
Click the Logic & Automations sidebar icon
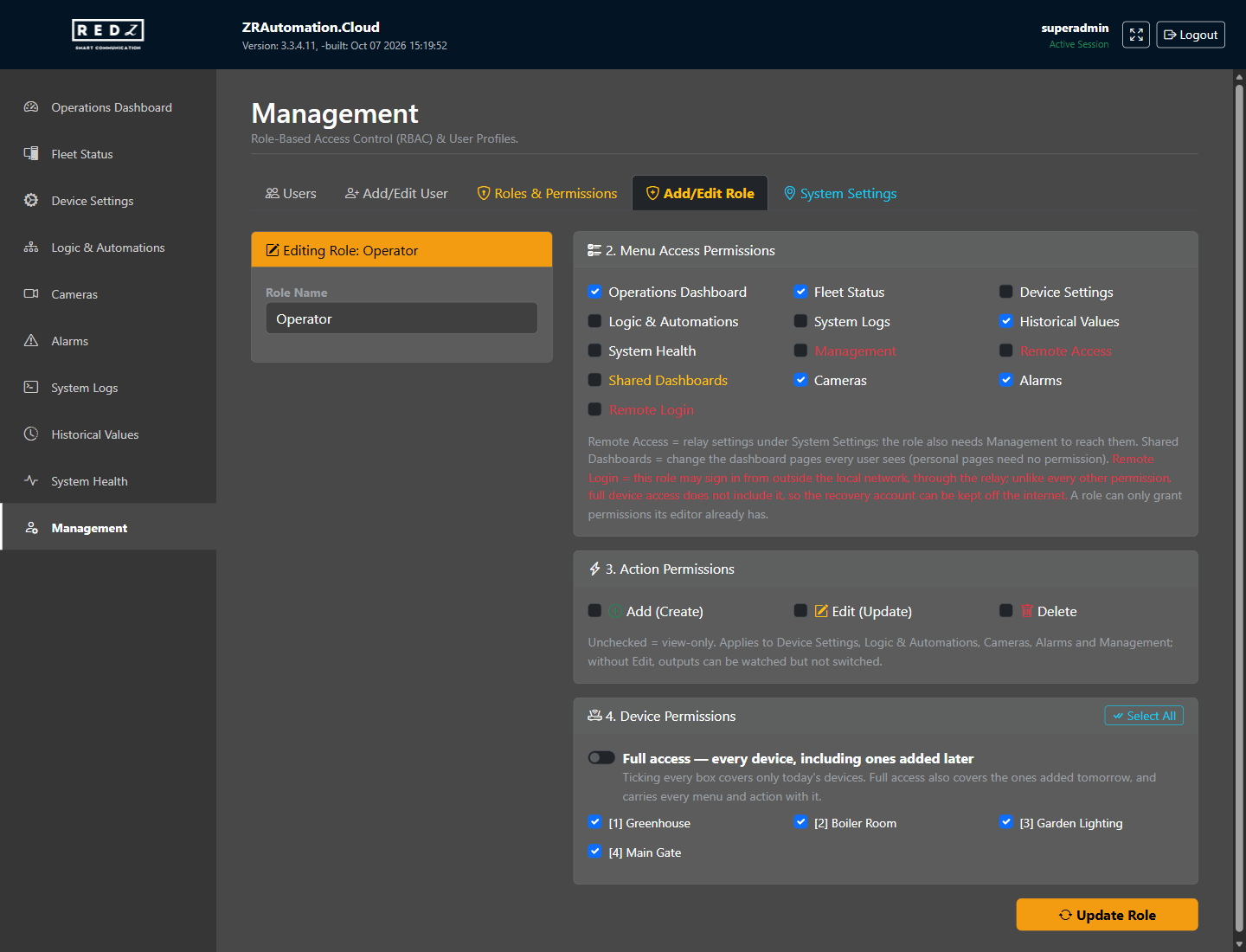[31, 248]
